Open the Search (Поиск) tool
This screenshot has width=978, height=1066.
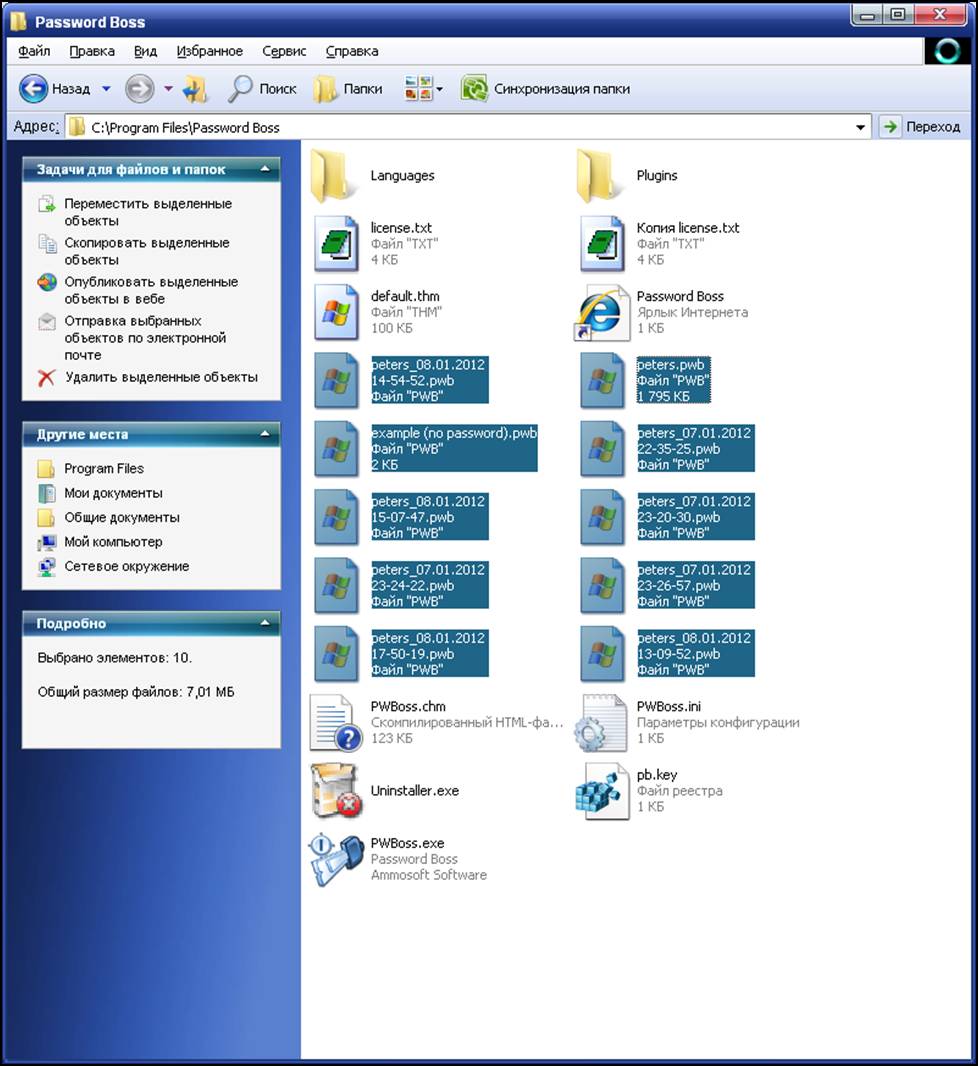coord(262,89)
